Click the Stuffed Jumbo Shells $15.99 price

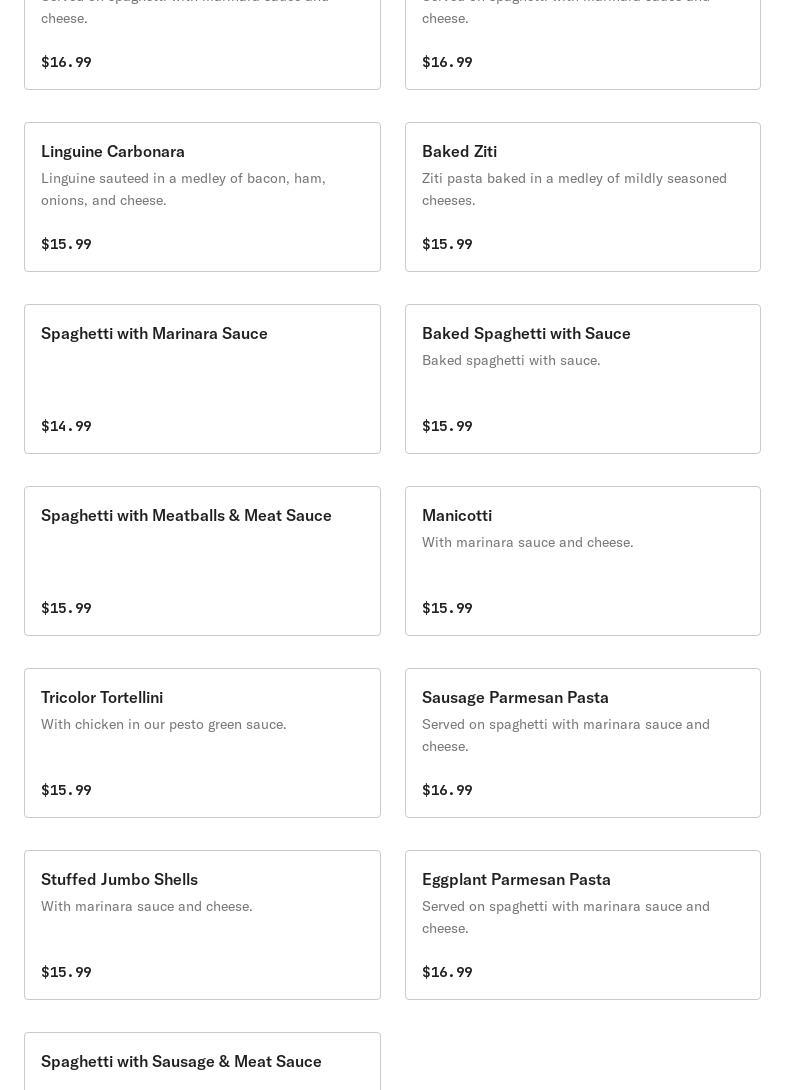pos(66,972)
